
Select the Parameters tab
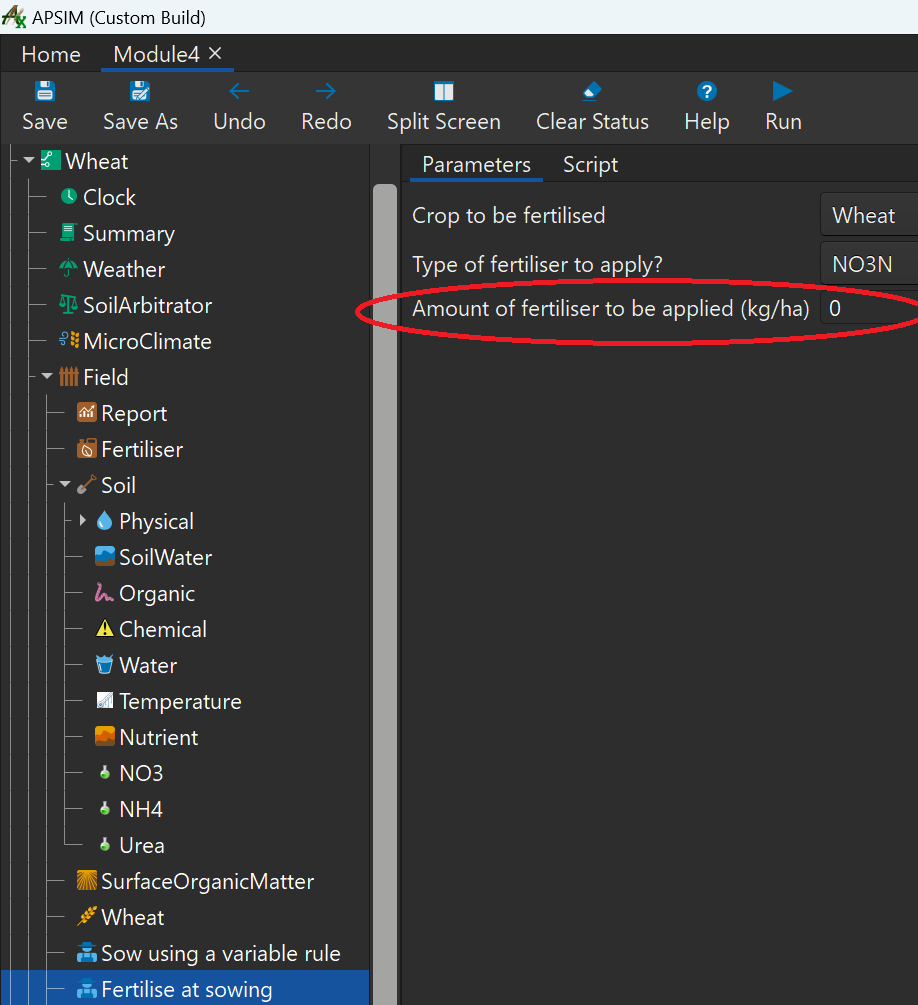click(x=476, y=165)
